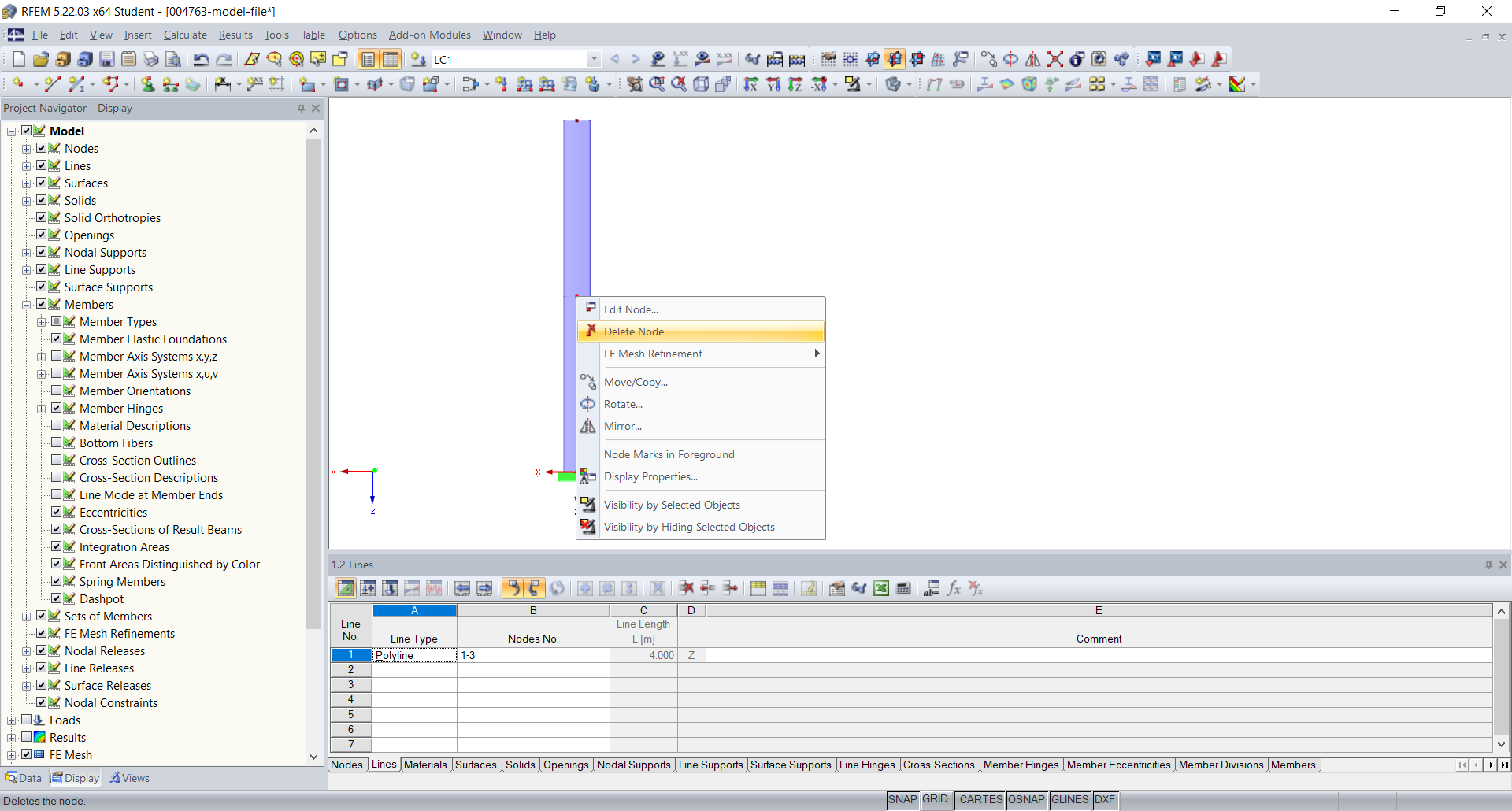Select row 3 header in Lines table
The height and width of the screenshot is (811, 1512).
click(350, 685)
